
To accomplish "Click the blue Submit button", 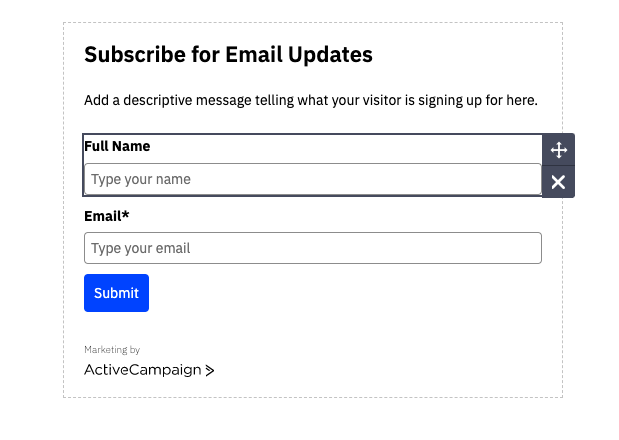I will point(116,293).
